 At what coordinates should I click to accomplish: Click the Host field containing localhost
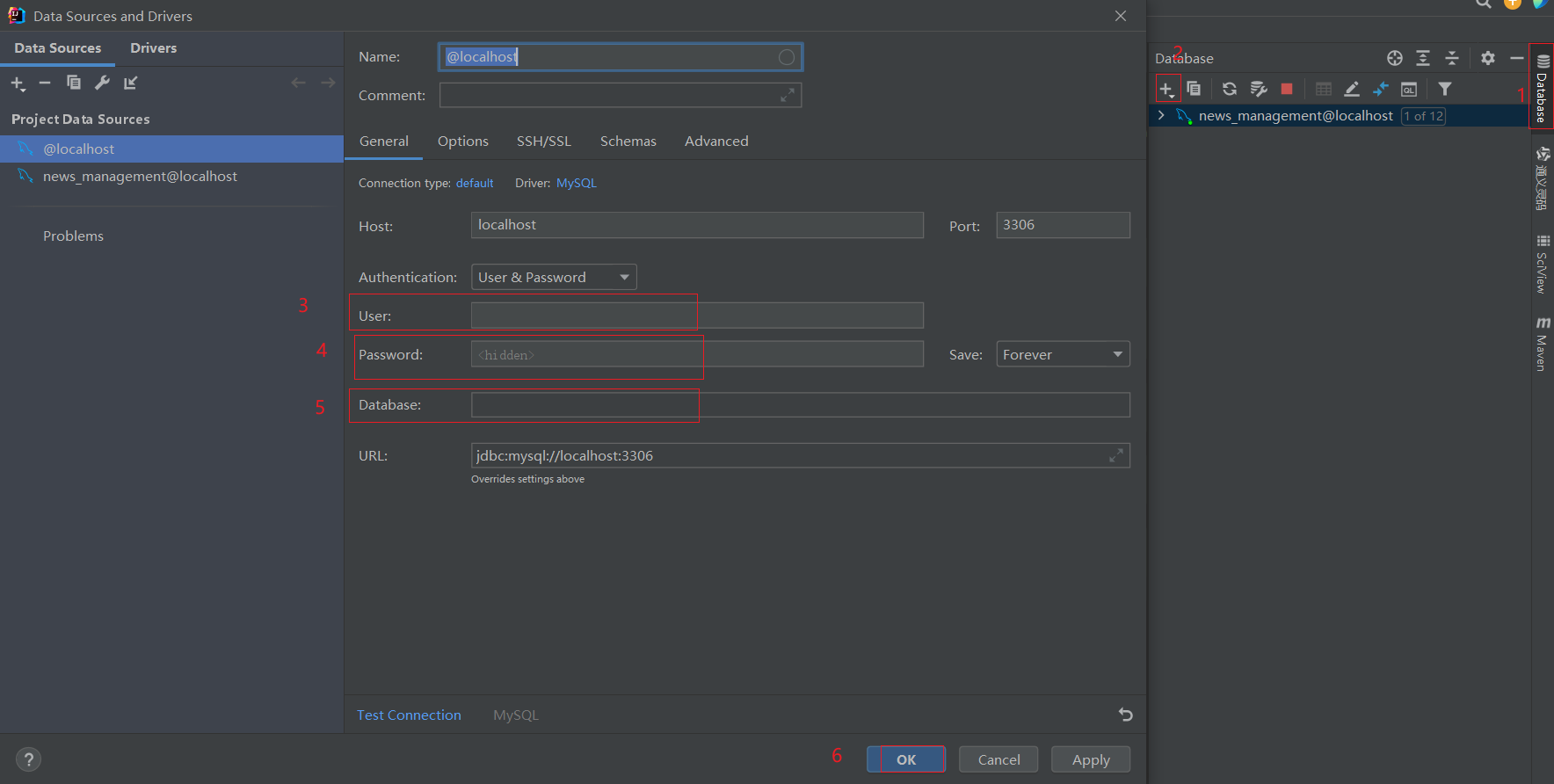tap(697, 225)
